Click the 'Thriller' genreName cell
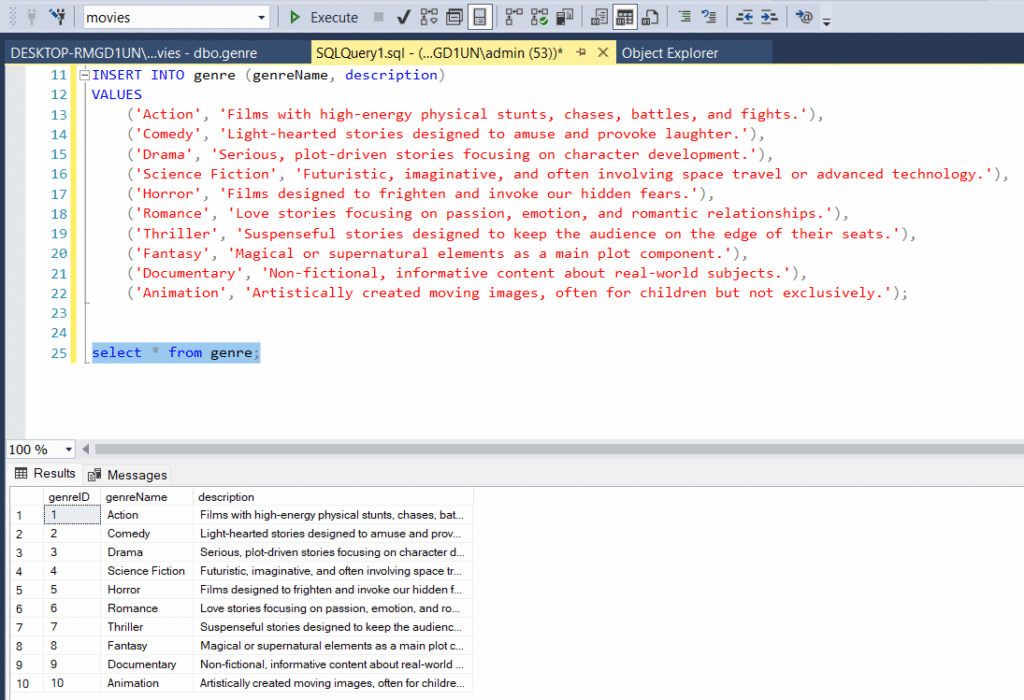The height and width of the screenshot is (700, 1024). (x=147, y=627)
